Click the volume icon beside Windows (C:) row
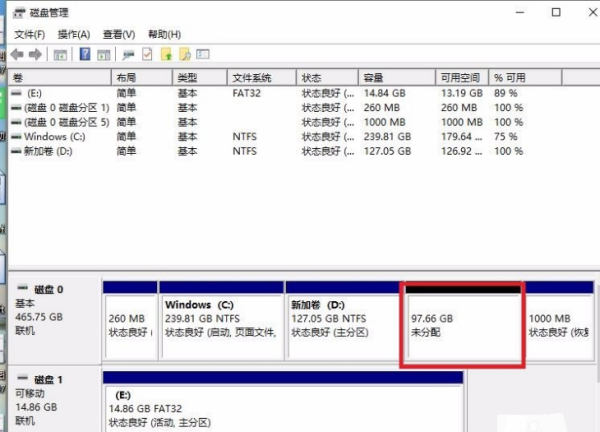 16,137
